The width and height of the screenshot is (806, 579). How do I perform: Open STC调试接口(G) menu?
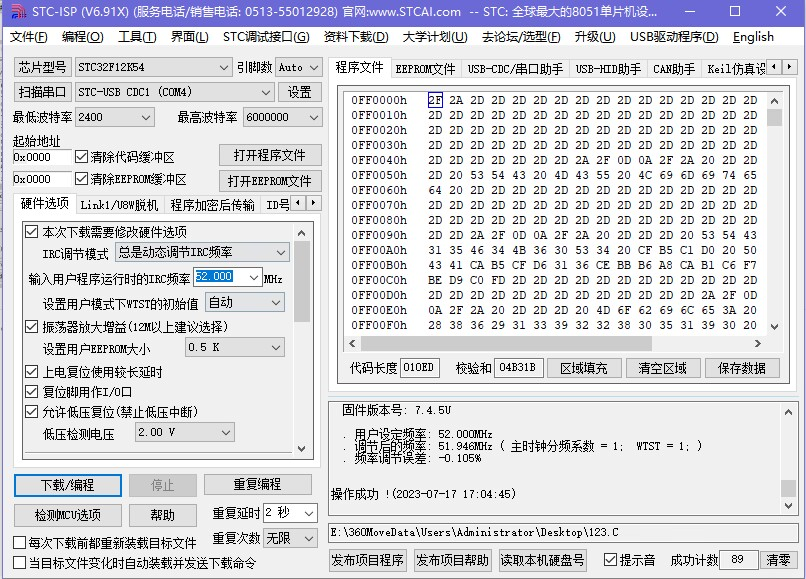tap(266, 37)
